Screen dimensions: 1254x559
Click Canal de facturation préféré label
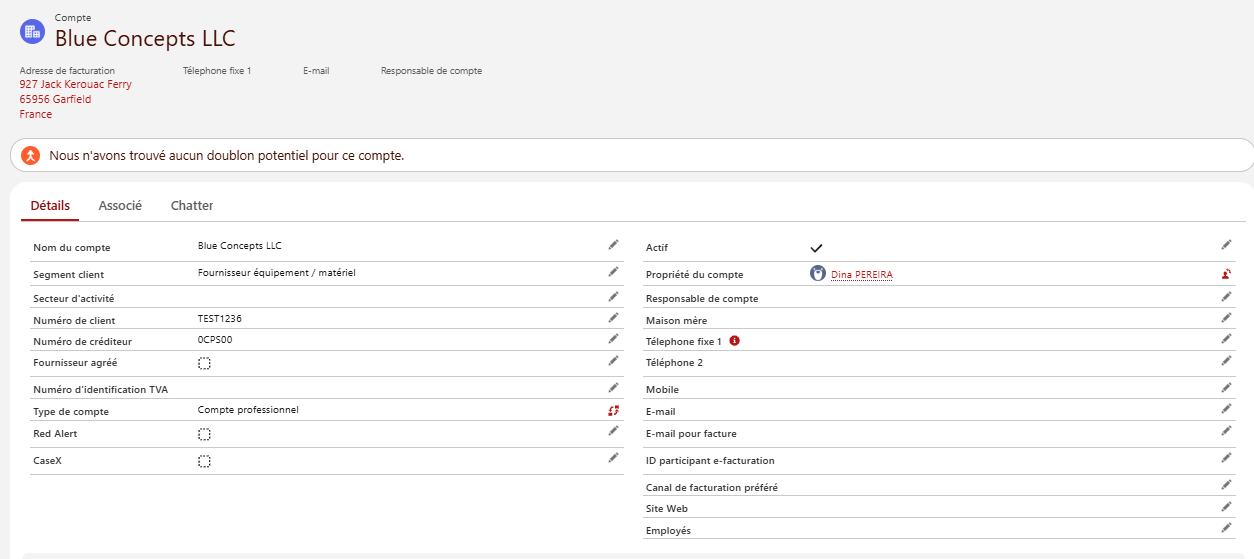point(712,488)
